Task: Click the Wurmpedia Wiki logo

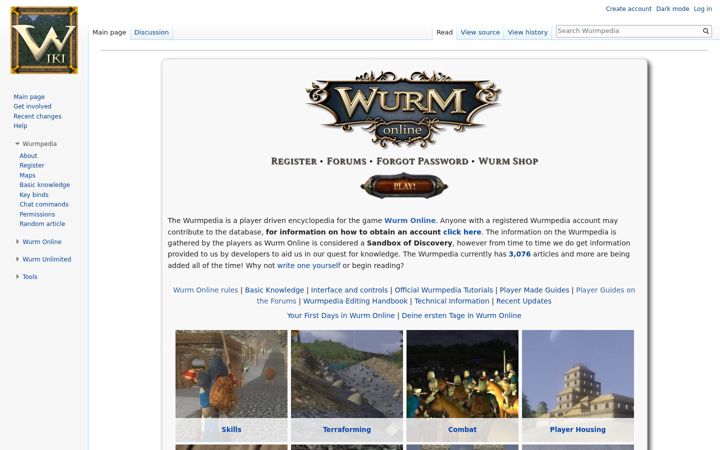Action: [44, 40]
